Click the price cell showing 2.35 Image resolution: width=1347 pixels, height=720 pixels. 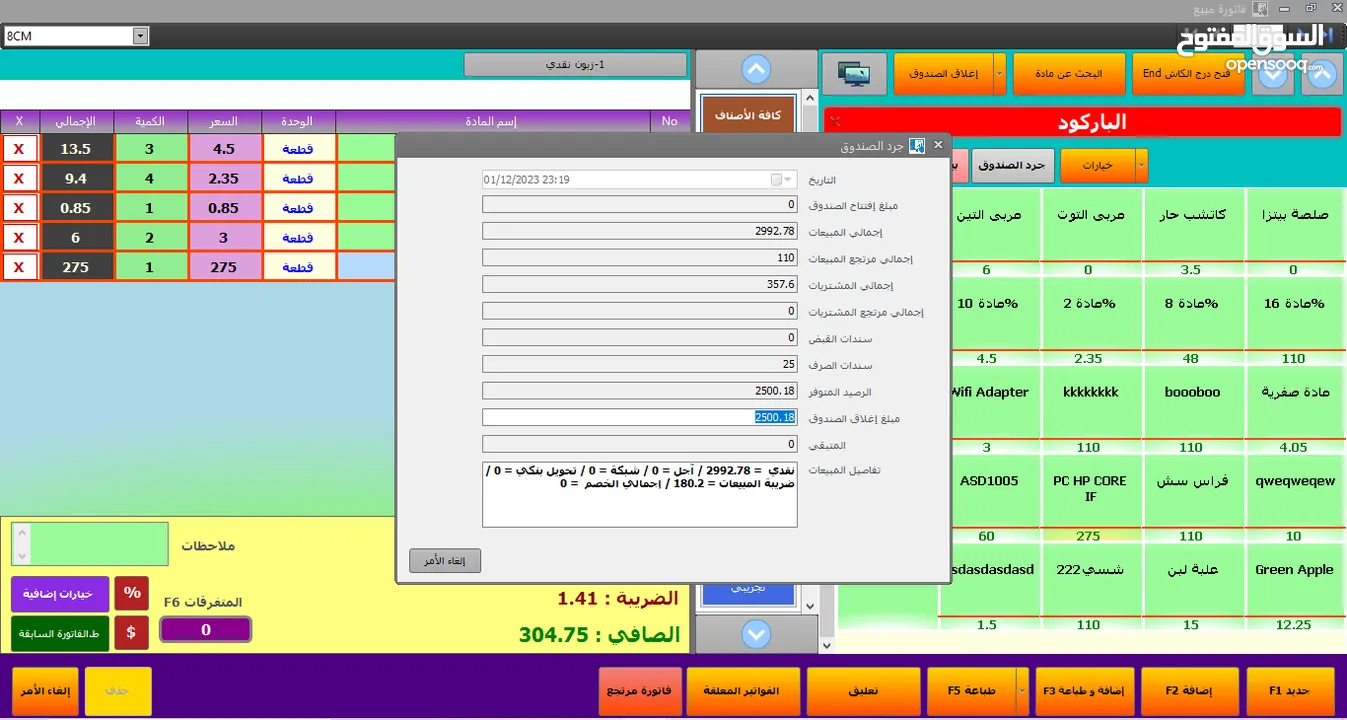224,179
